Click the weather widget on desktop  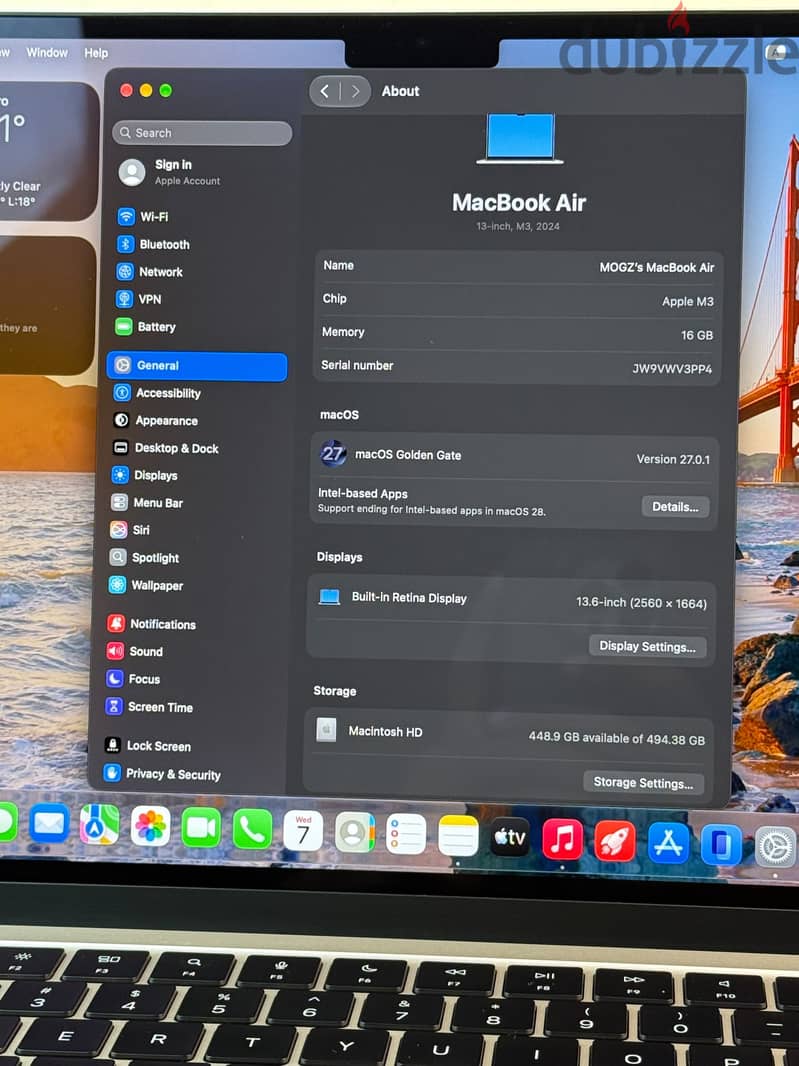48,151
